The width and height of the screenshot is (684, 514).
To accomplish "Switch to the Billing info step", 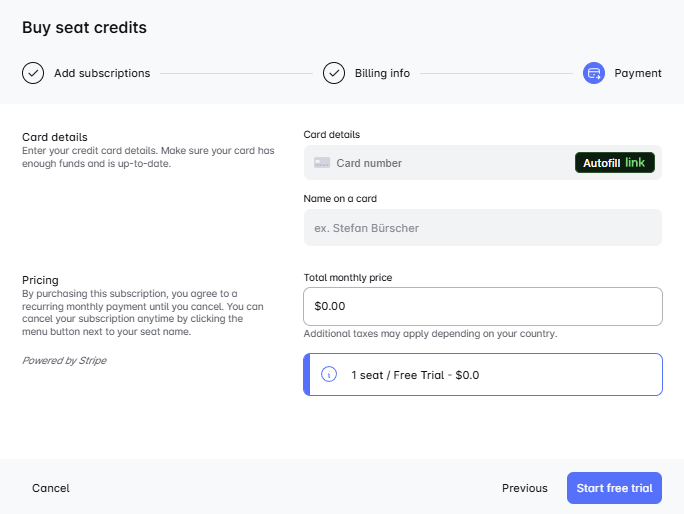I will tap(382, 73).
